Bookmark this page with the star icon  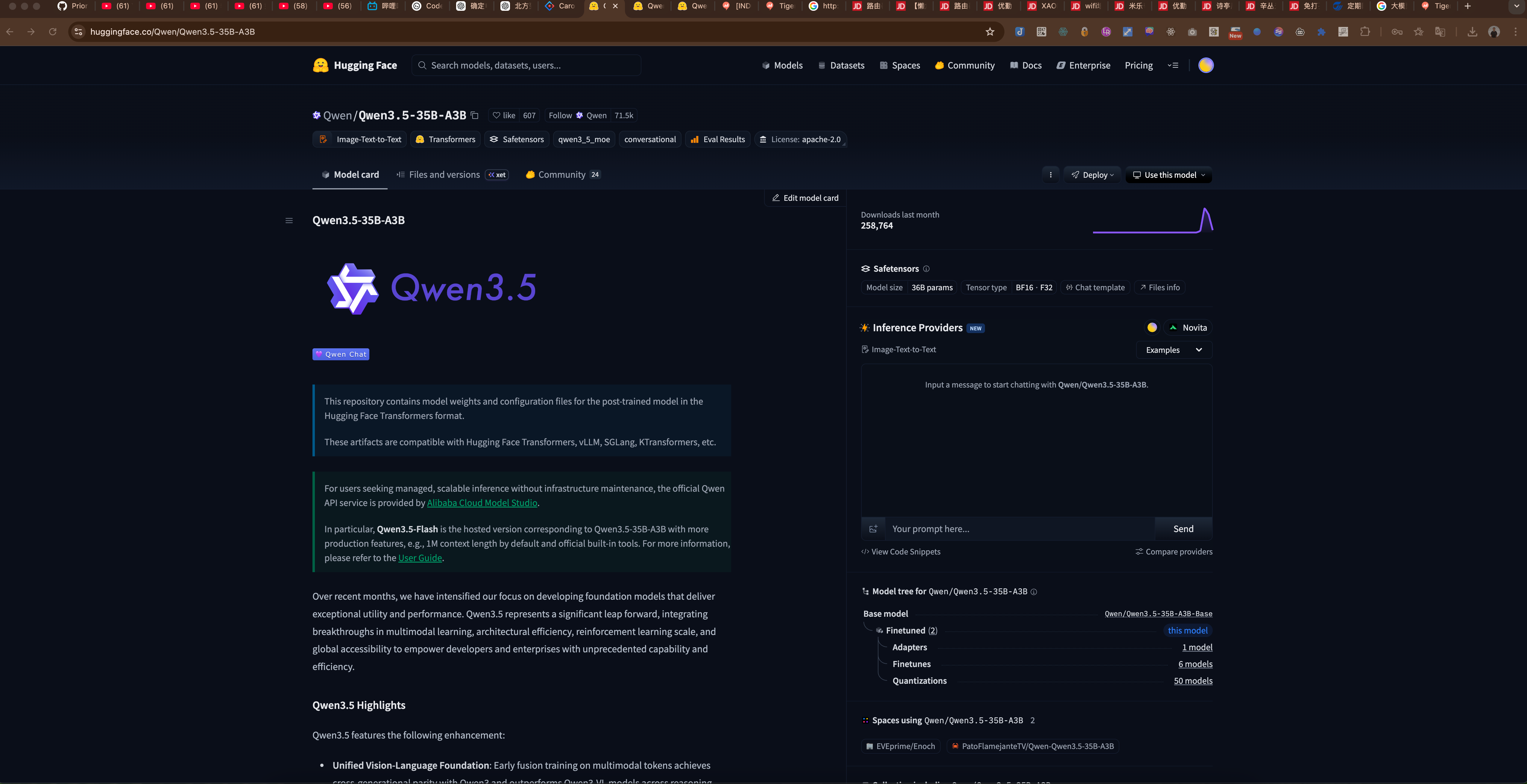coord(990,32)
